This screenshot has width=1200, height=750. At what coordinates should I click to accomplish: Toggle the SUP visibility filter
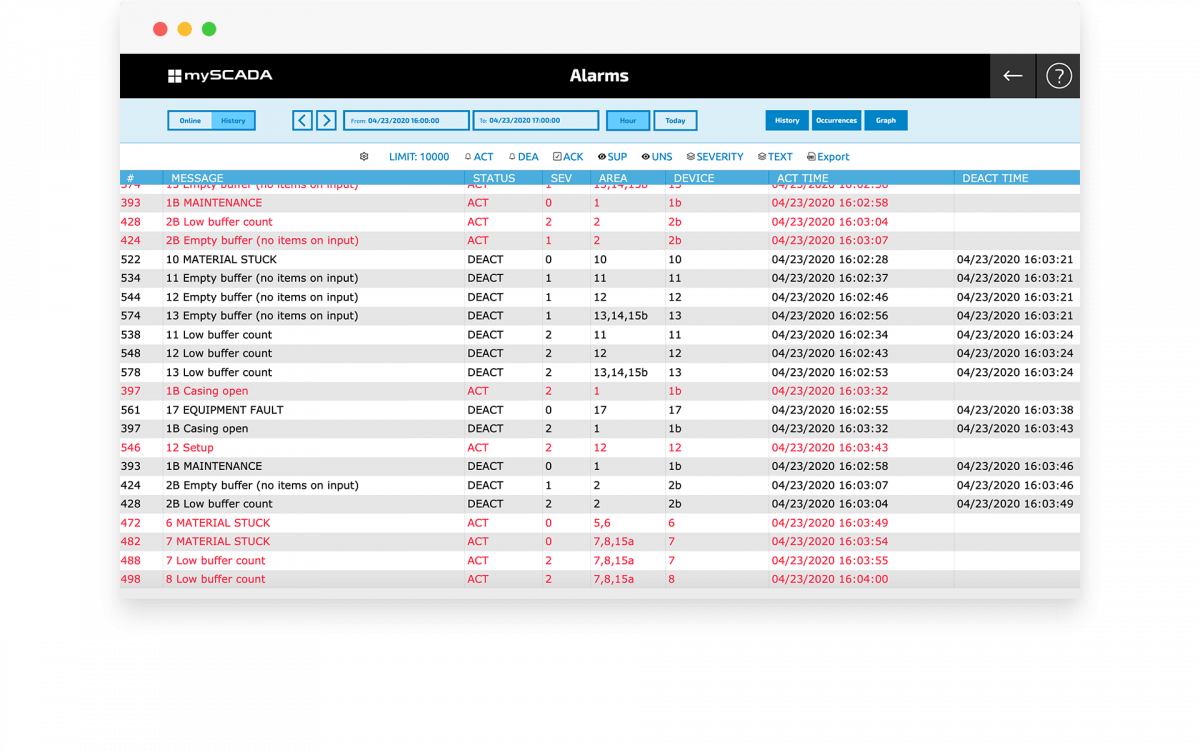[x=612, y=157]
